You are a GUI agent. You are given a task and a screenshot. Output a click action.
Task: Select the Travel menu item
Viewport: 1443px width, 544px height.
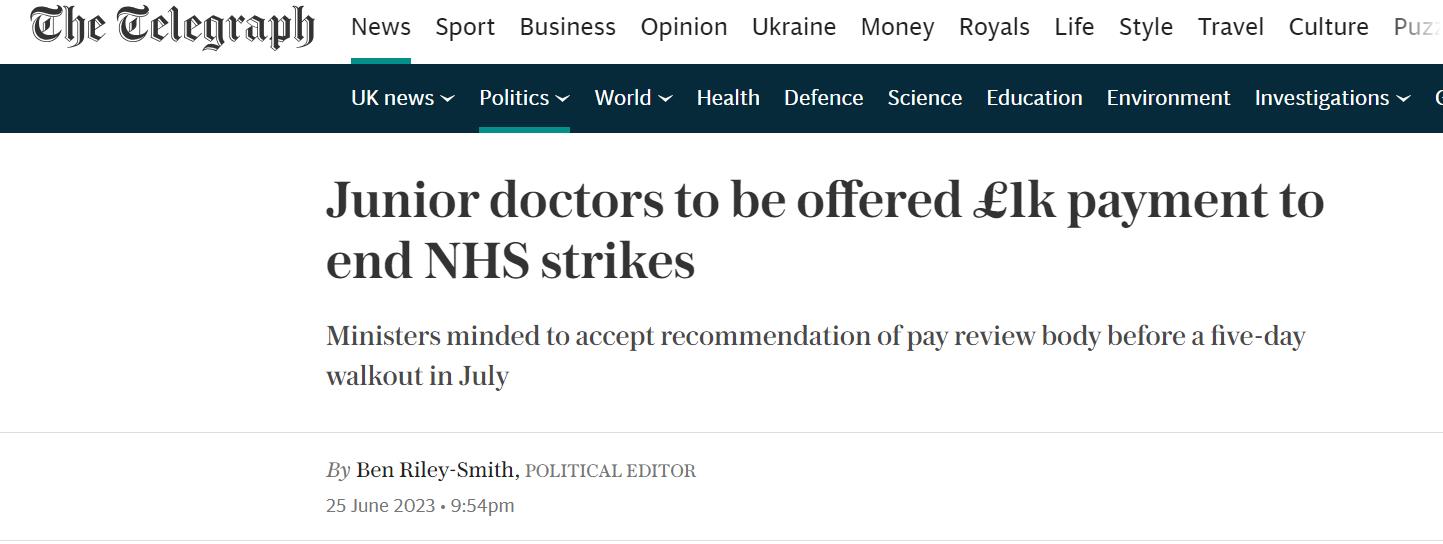(1231, 27)
